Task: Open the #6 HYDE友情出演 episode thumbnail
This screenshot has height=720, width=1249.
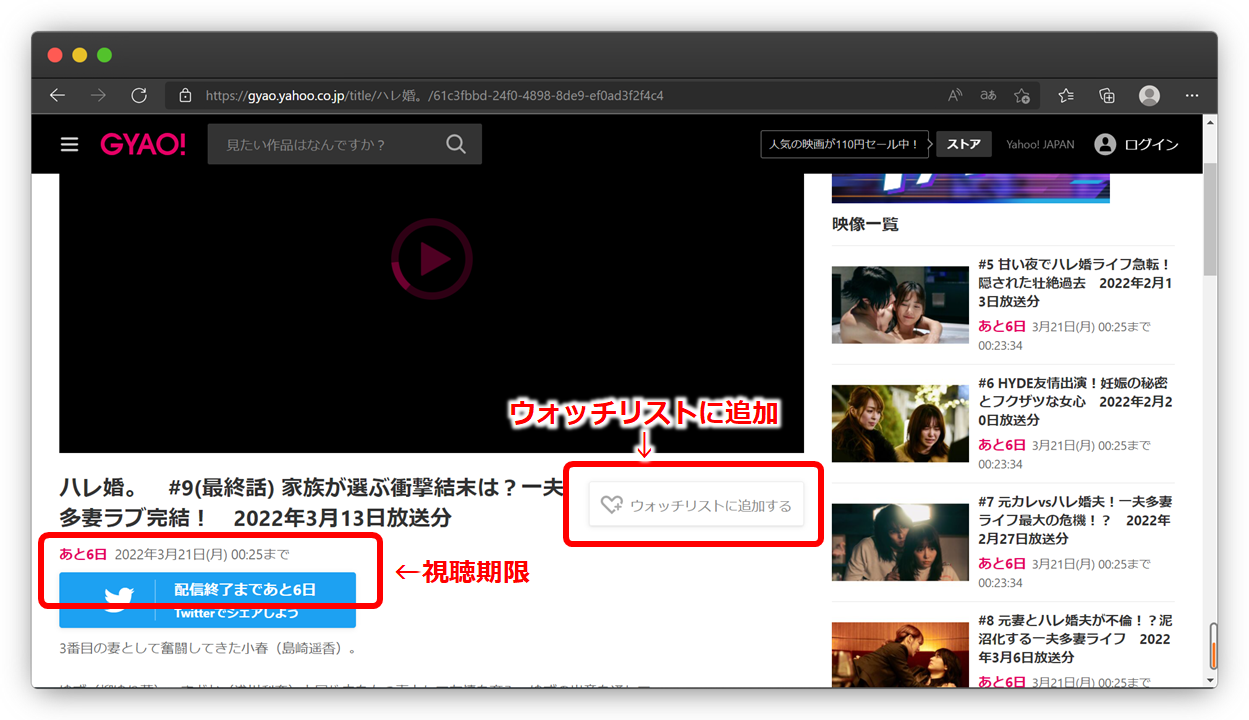Action: (900, 424)
